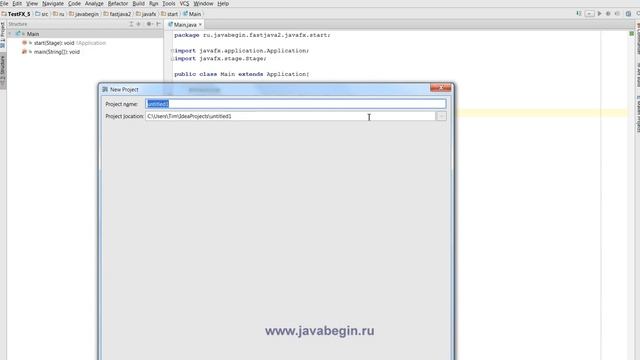
Task: Select the javafx package breadcrumb
Action: tap(146, 14)
